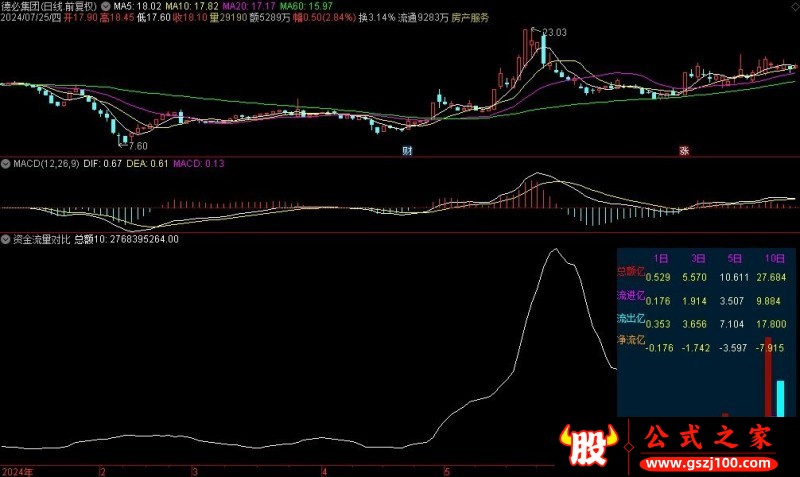This screenshot has width=800, height=477.
Task: Click the 净流亿 row label
Action: [631, 340]
